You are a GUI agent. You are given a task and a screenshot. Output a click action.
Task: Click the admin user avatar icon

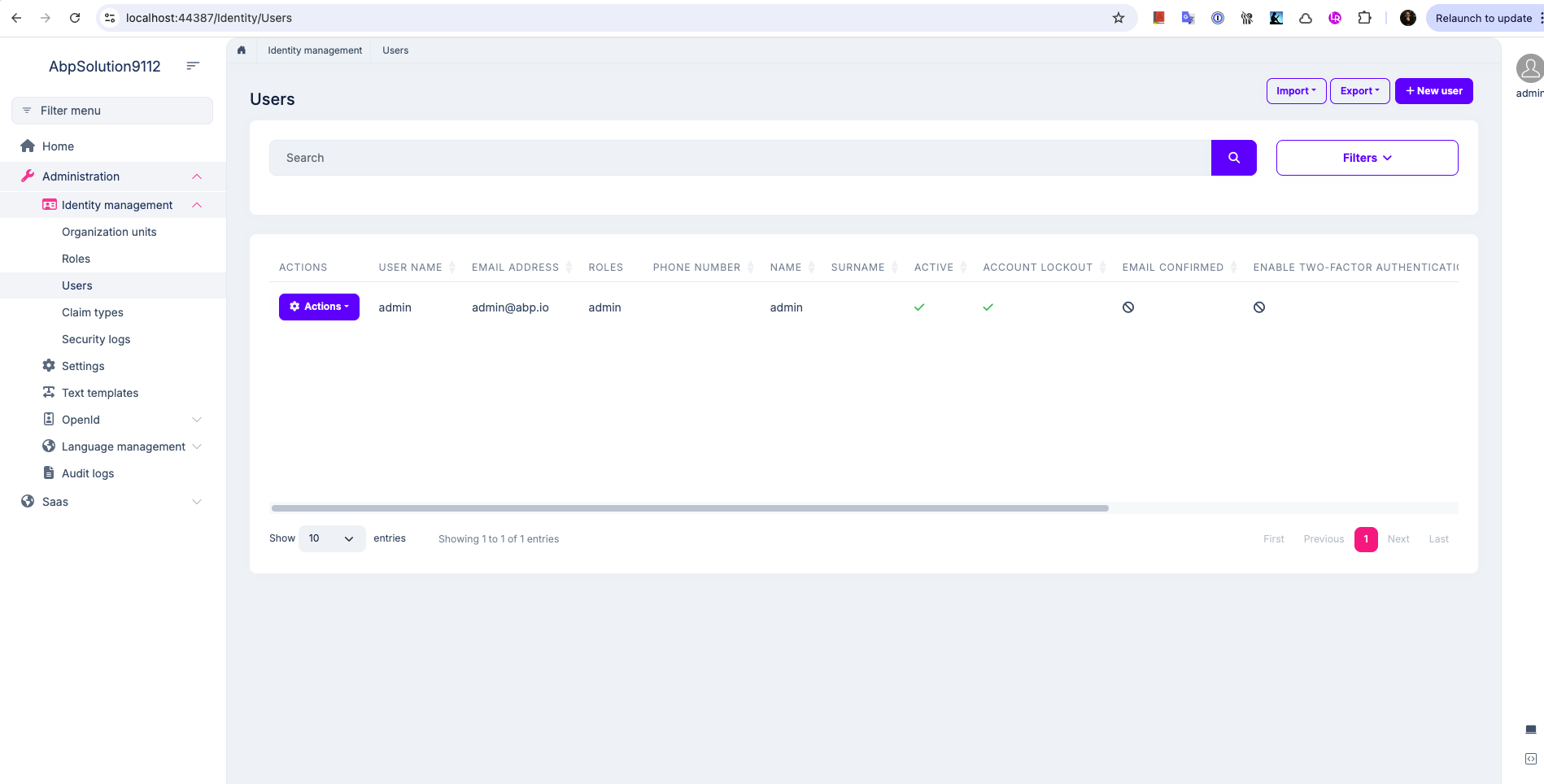[1529, 69]
